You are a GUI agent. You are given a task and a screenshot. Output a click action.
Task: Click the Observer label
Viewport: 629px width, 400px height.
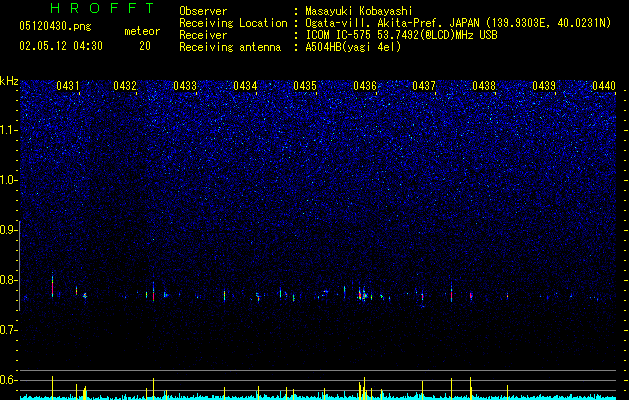(203, 11)
